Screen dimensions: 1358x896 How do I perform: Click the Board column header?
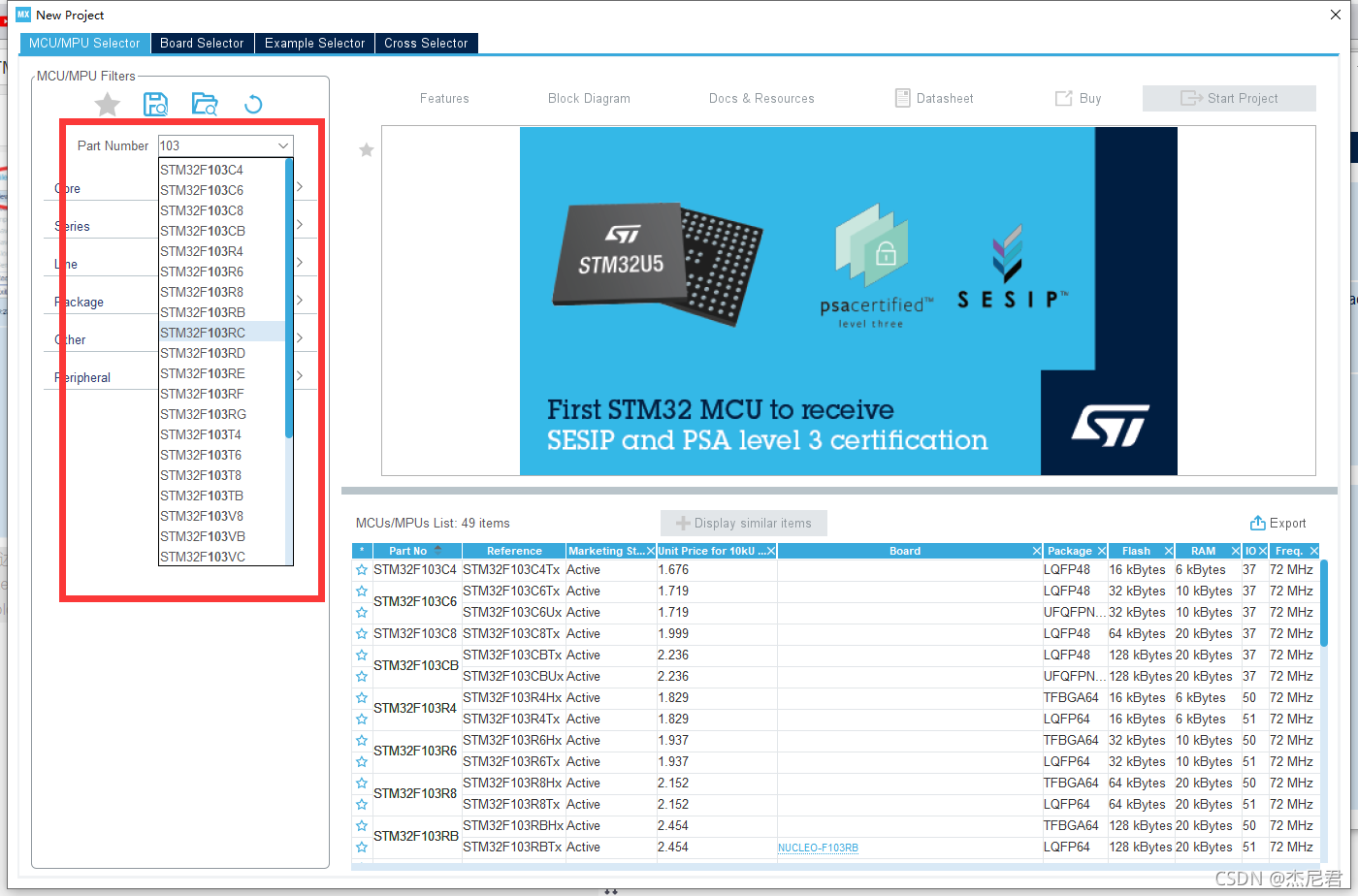pyautogui.click(x=905, y=551)
